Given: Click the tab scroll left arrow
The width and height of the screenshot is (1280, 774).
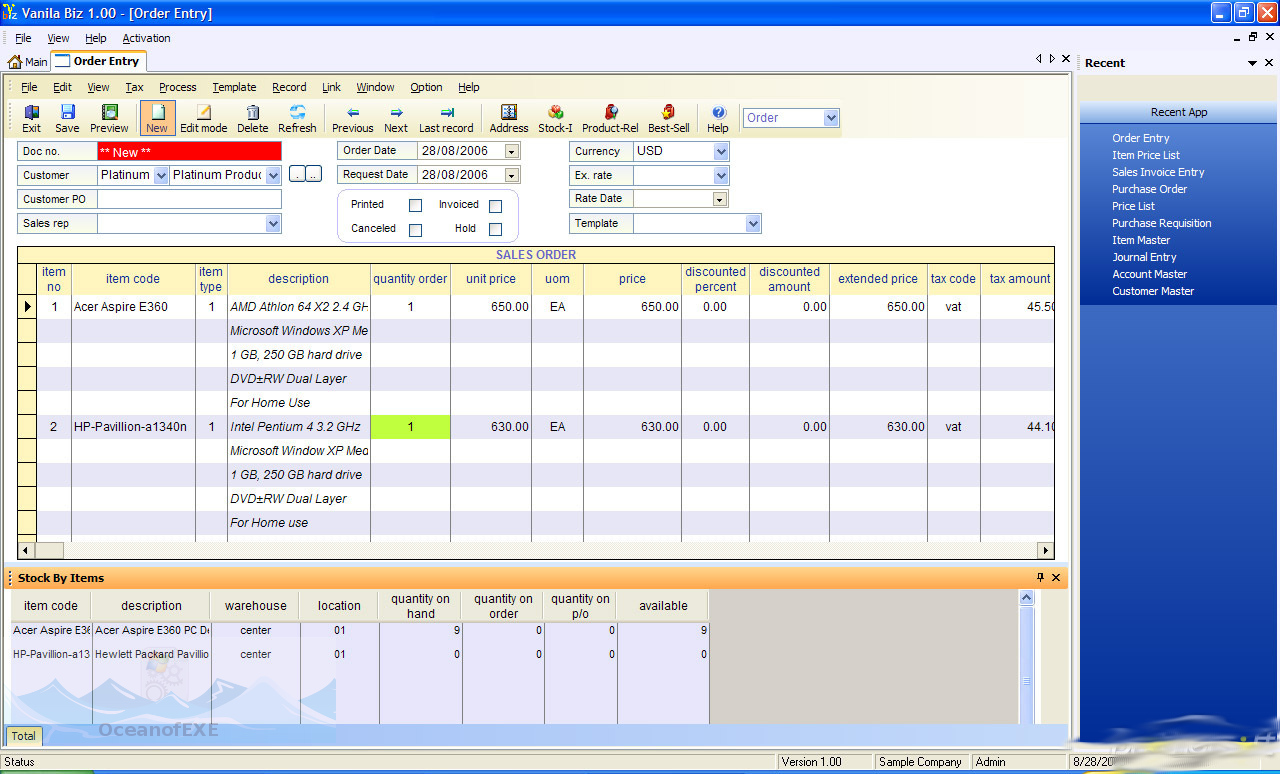Looking at the screenshot, I should [1039, 59].
